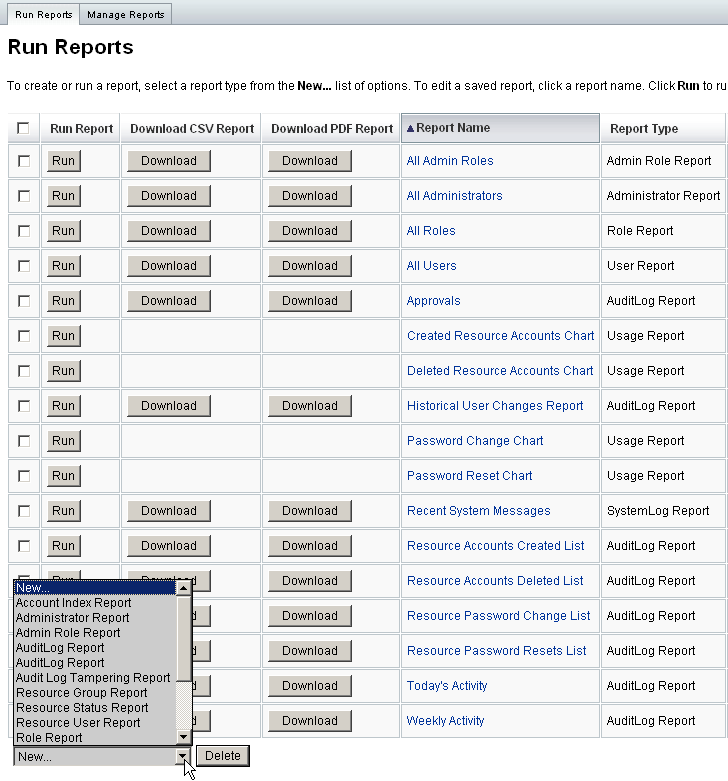Check the box for Password Change Chart row

coord(23,441)
